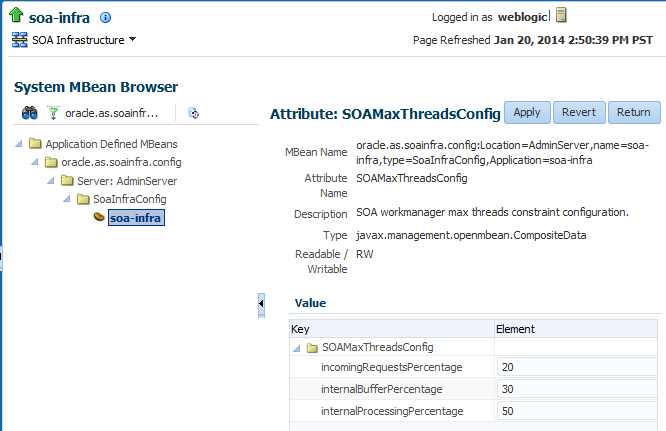This screenshot has width=666, height=431.
Task: Click the SOAMaxThreadsConfig folder icon in table
Action: (312, 348)
